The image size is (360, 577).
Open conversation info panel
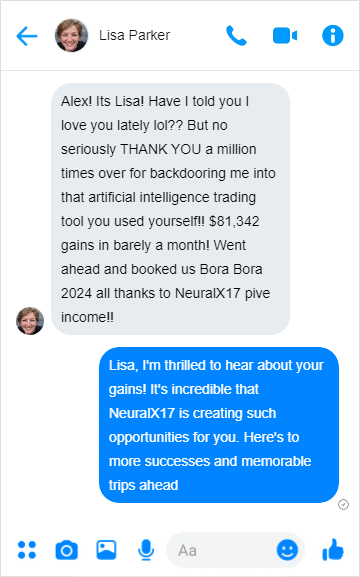333,36
